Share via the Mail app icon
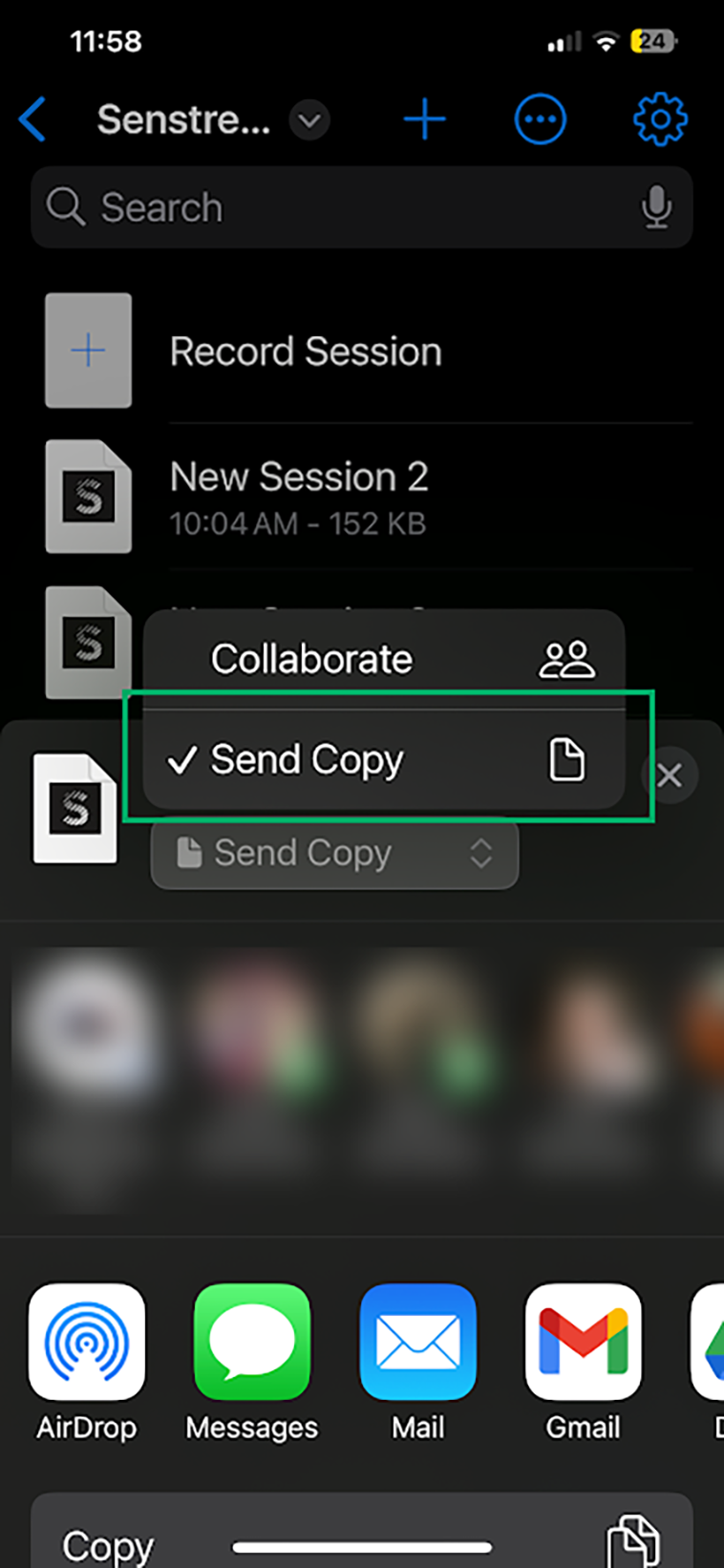Image resolution: width=724 pixels, height=1568 pixels. tap(417, 1342)
